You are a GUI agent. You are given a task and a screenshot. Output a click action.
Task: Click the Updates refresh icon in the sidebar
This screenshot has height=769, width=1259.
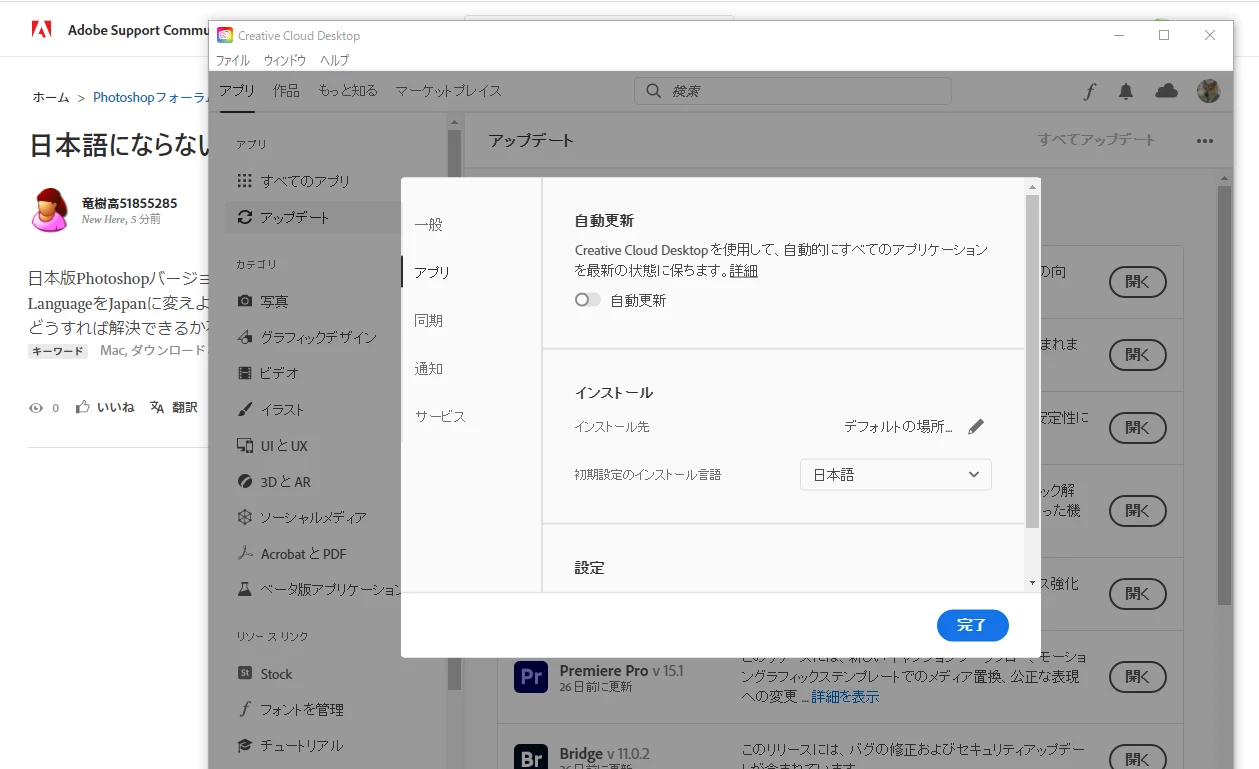pos(244,217)
